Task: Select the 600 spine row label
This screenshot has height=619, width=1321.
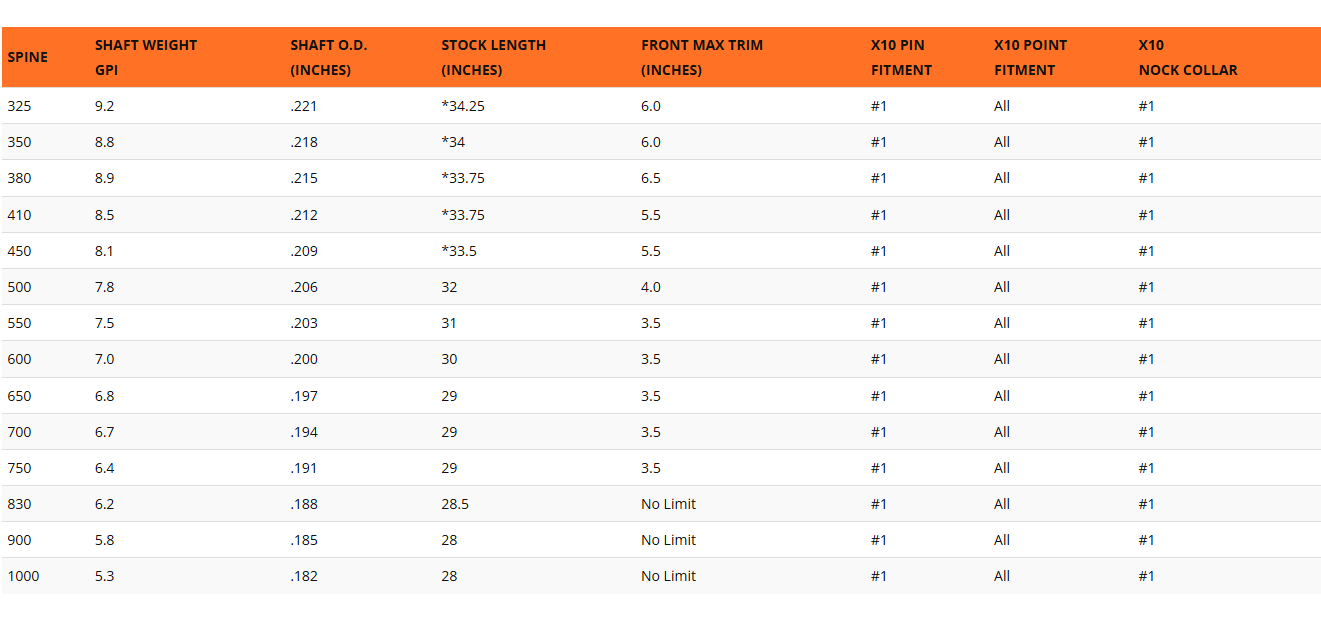Action: [19, 359]
